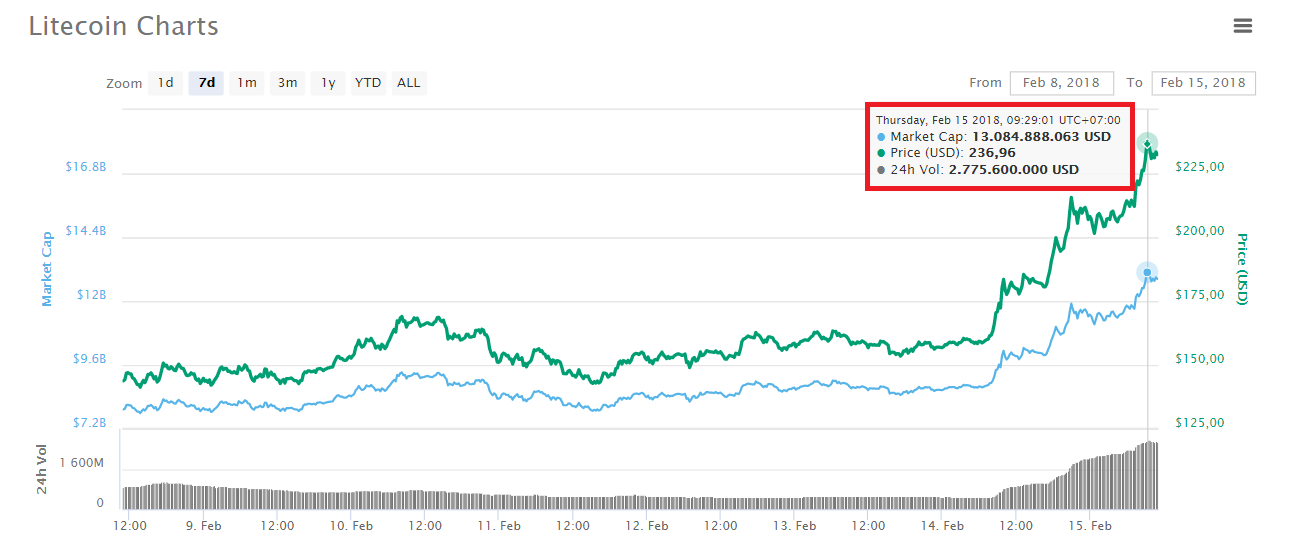Choose the 3m zoom range
The width and height of the screenshot is (1311, 560).
[287, 83]
